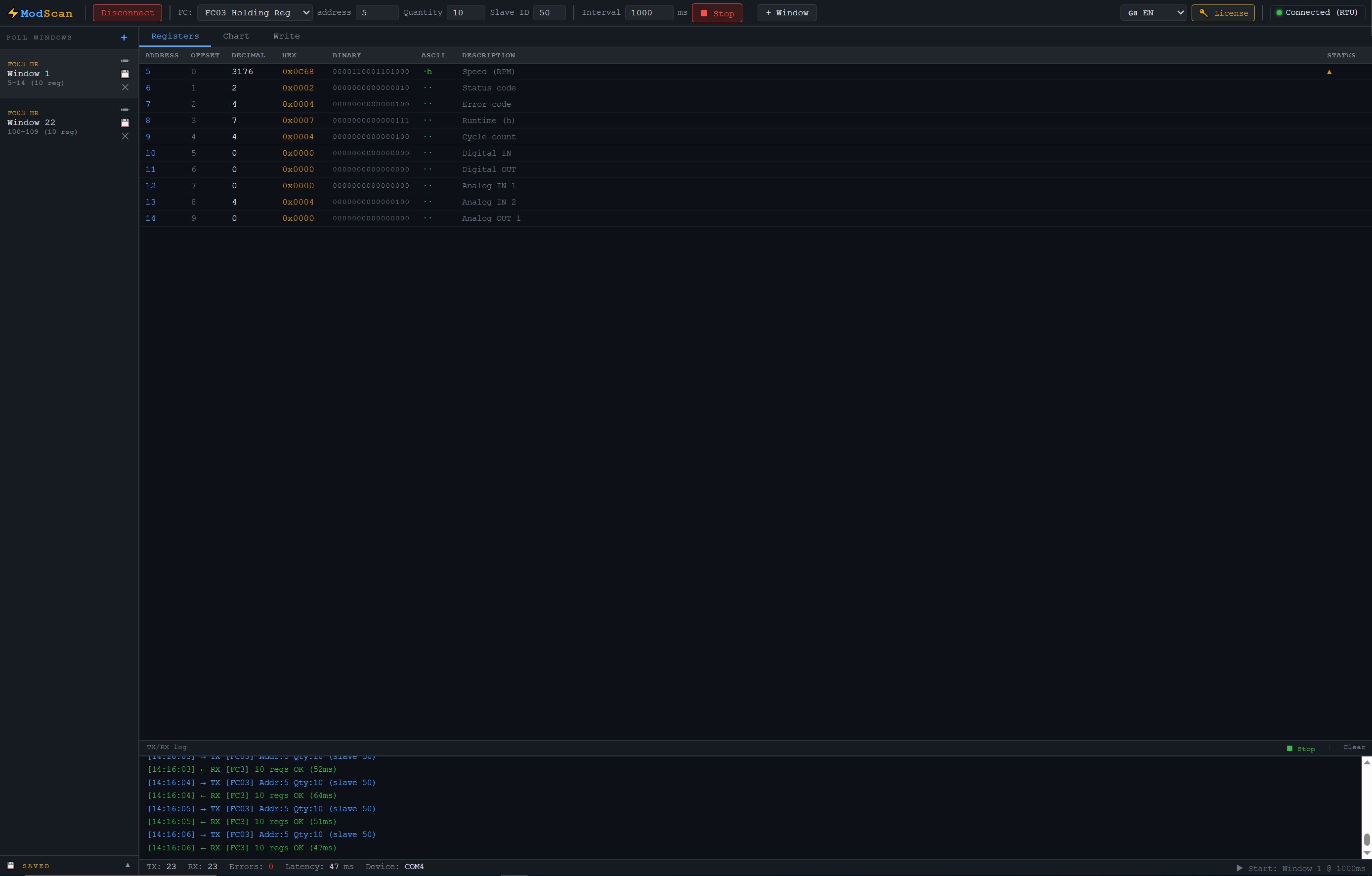Image resolution: width=1372 pixels, height=876 pixels.
Task: Click the HEX column header
Action: coord(289,55)
